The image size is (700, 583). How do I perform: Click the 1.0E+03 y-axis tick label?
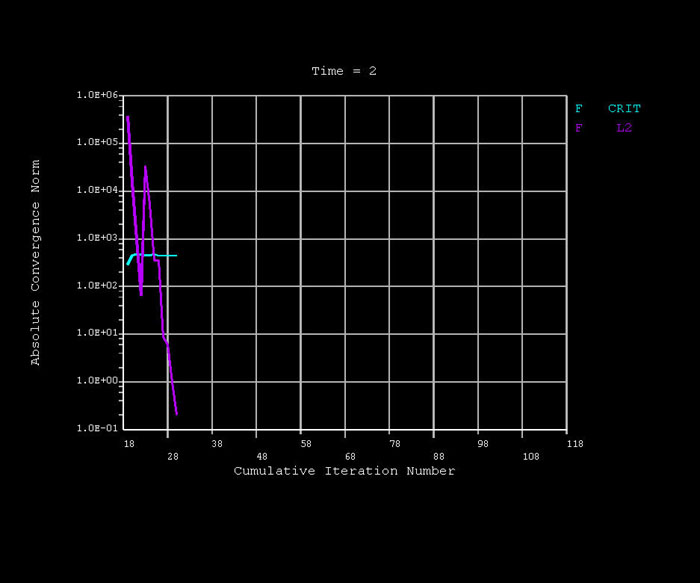click(x=97, y=238)
